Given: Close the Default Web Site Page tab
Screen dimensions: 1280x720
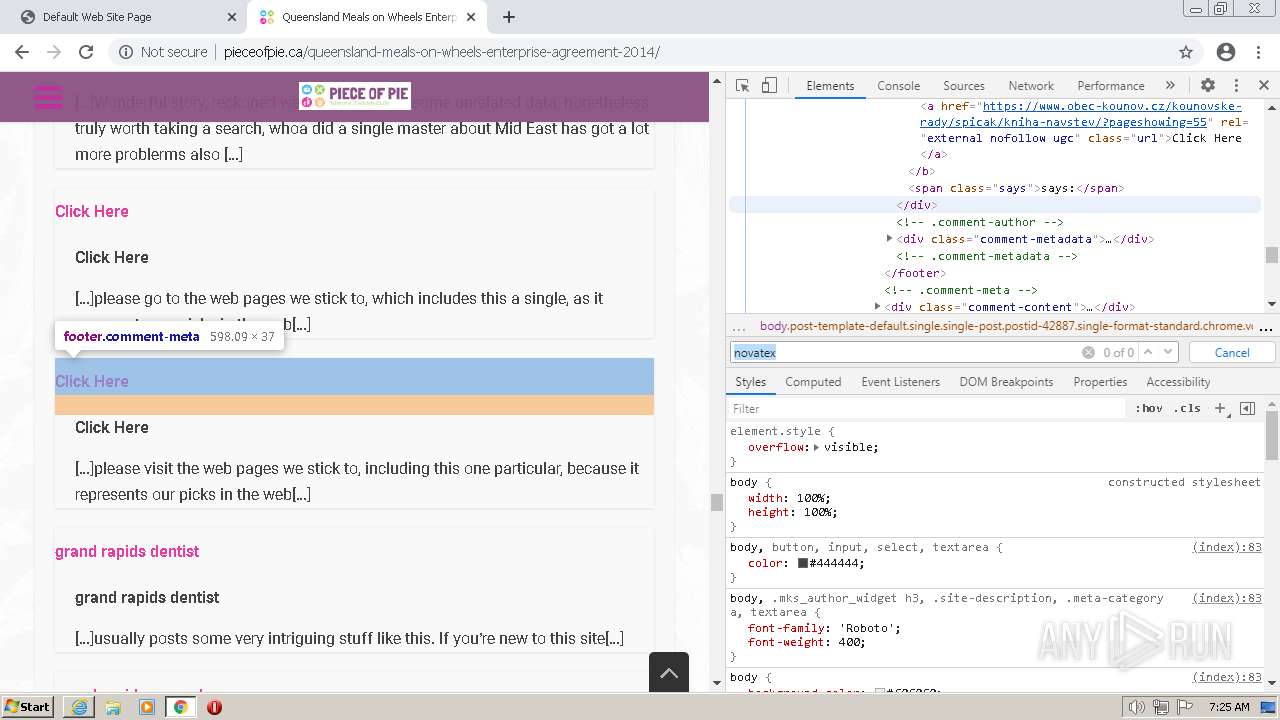Looking at the screenshot, I should (x=232, y=17).
